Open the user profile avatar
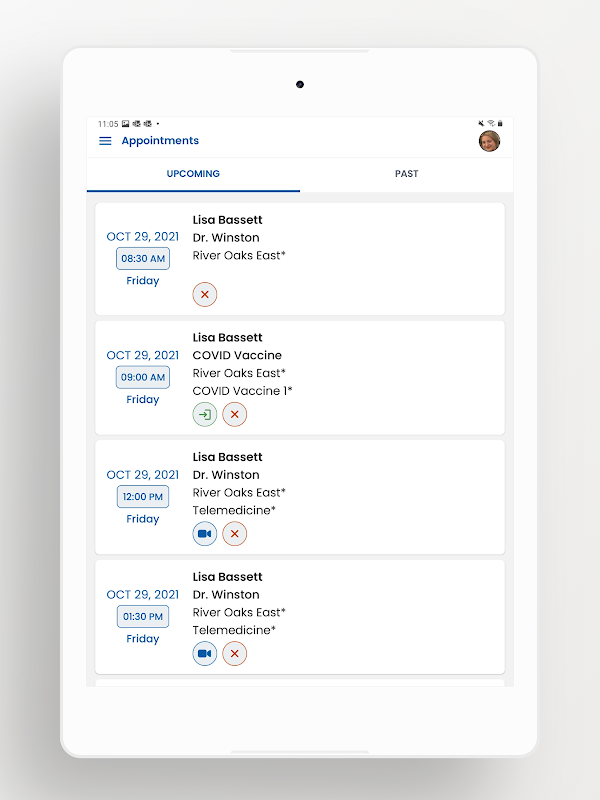 point(489,141)
